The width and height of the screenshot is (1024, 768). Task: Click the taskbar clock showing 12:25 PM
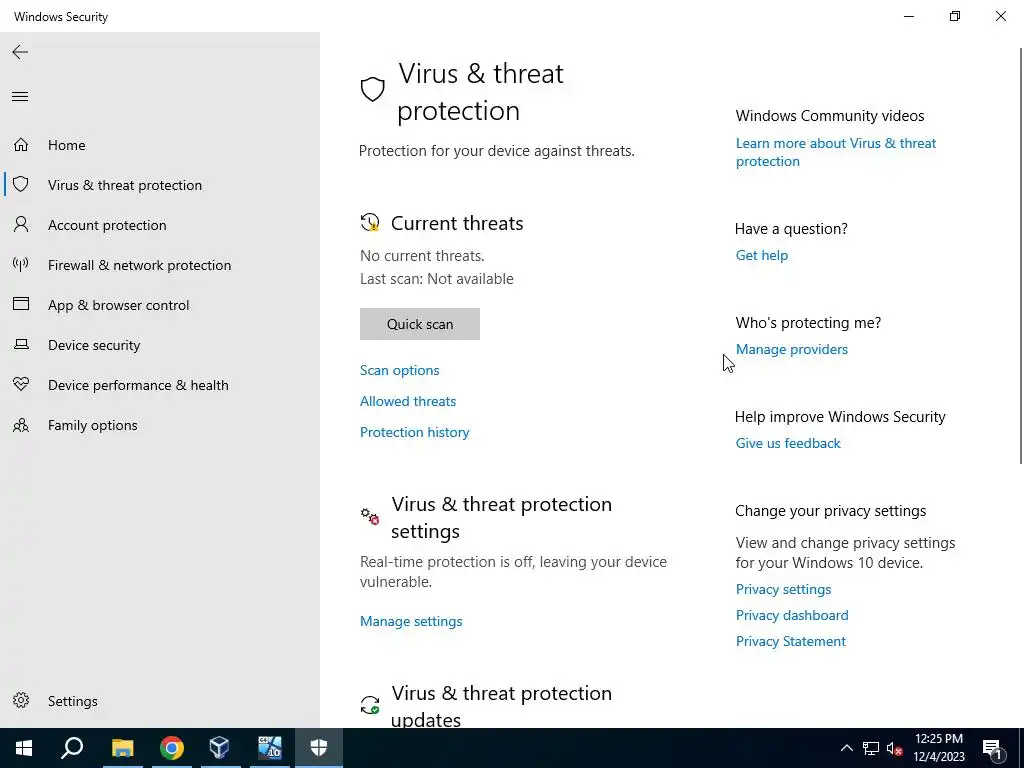click(939, 748)
